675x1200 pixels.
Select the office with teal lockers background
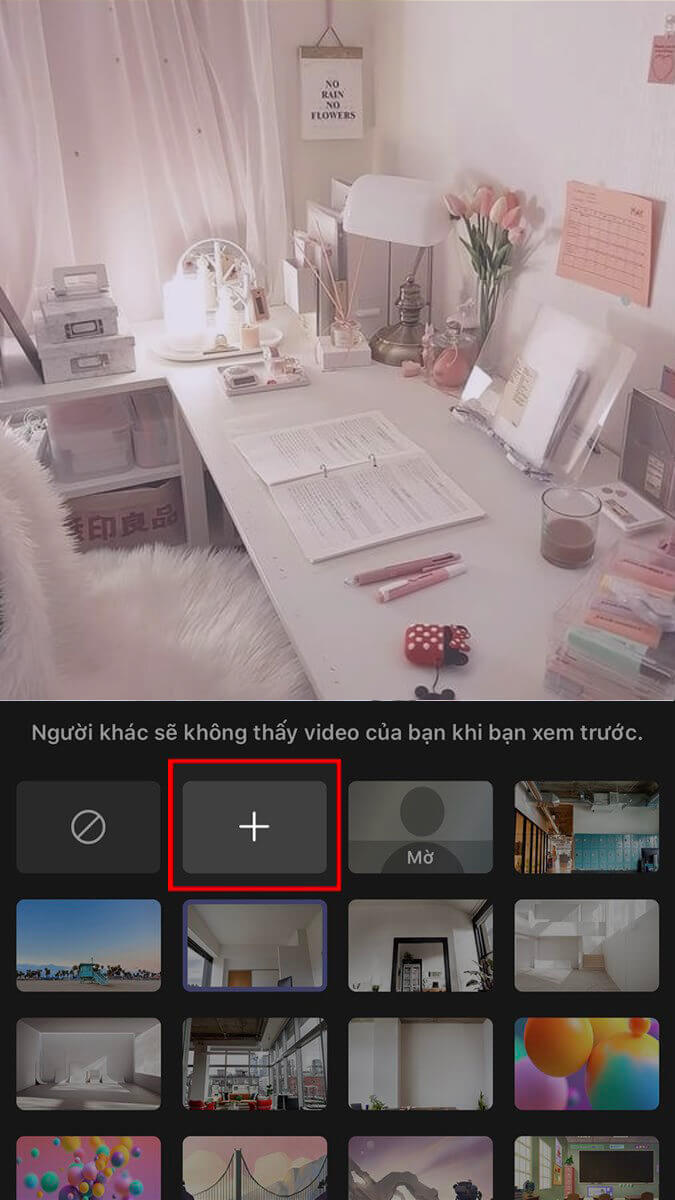586,827
